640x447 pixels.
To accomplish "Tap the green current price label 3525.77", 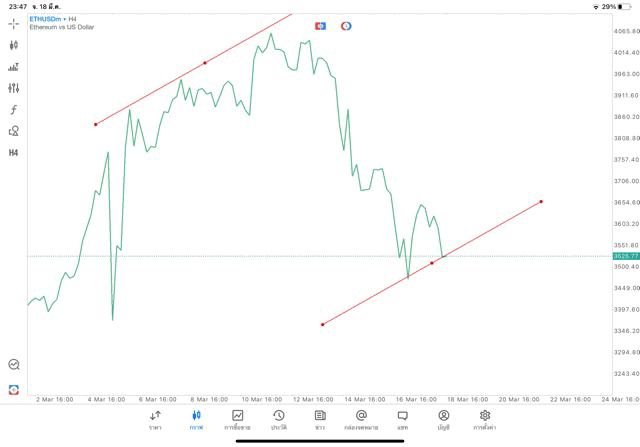I will pos(626,256).
